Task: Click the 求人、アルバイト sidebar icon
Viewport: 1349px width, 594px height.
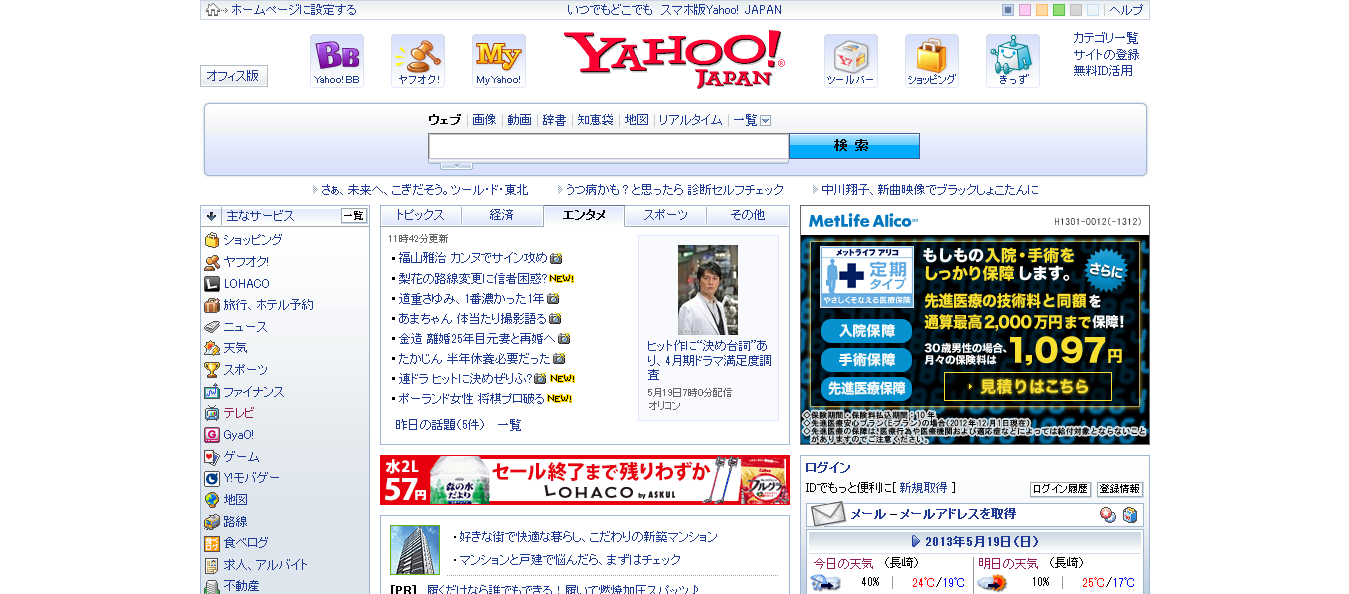Action: point(212,565)
